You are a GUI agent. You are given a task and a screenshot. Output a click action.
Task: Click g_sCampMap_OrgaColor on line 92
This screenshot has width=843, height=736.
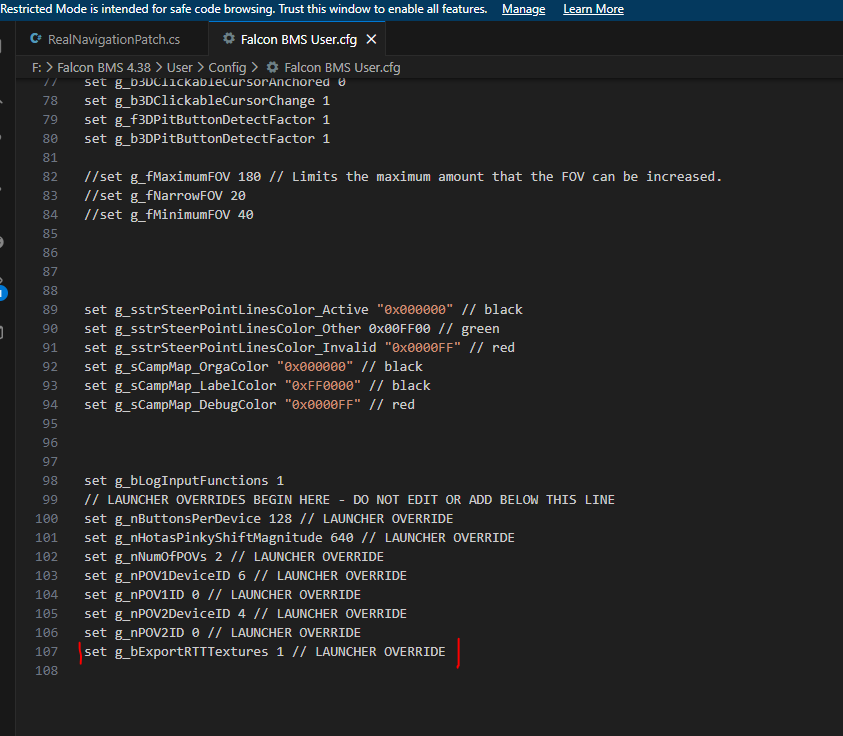191,367
